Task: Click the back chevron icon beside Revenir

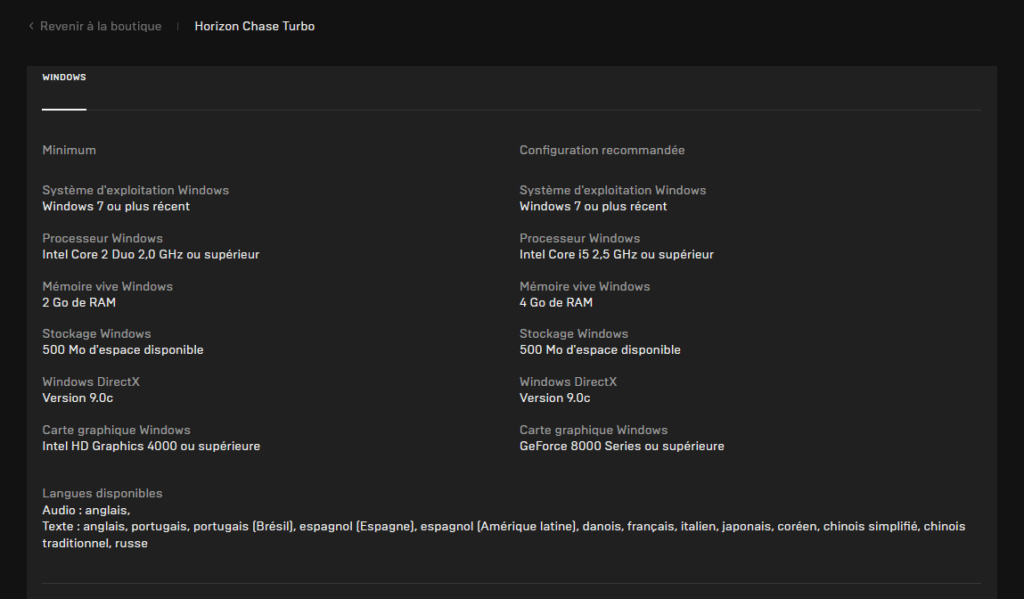Action: tap(31, 26)
